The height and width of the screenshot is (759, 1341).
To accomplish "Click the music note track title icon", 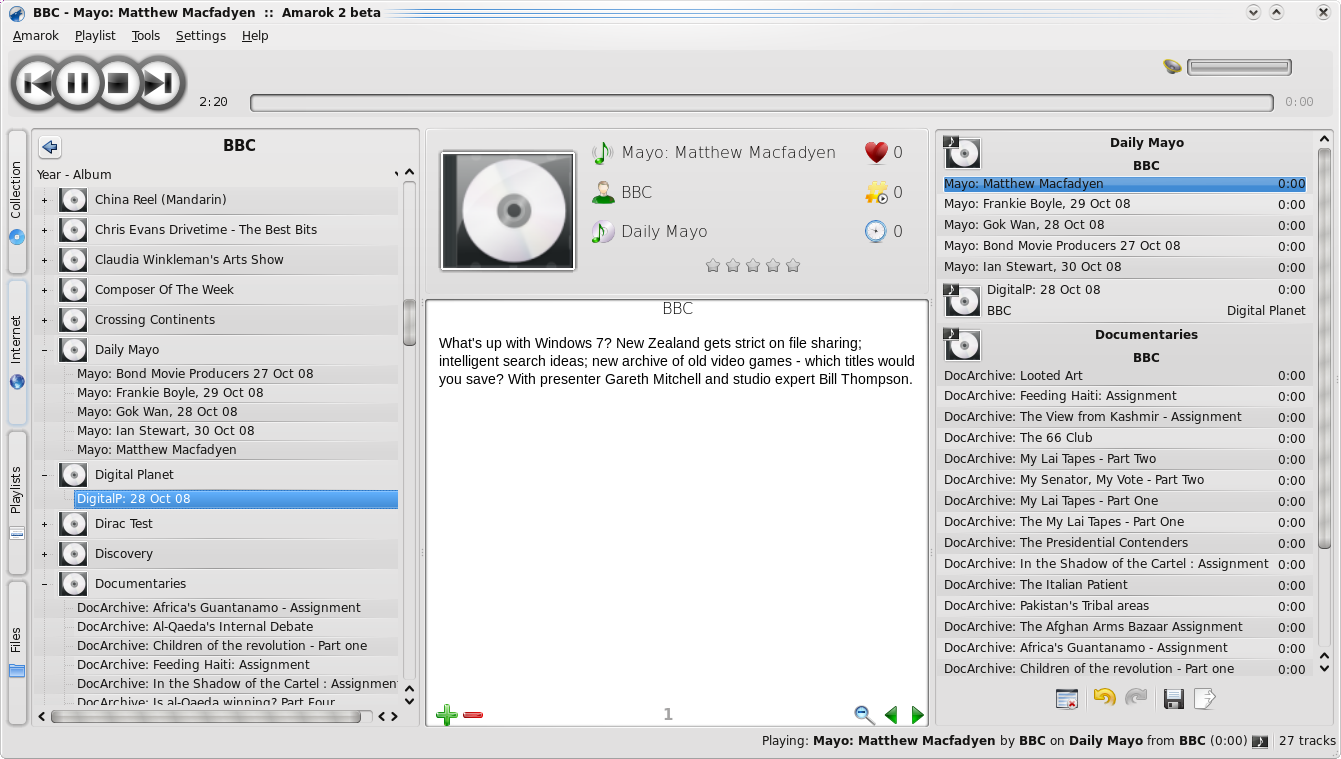I will [x=602, y=153].
